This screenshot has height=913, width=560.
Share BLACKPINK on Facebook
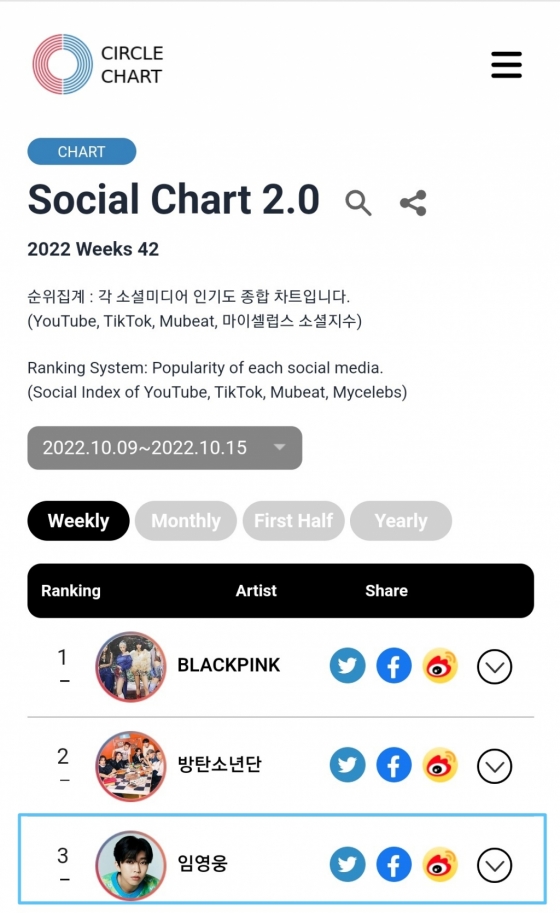click(x=394, y=666)
